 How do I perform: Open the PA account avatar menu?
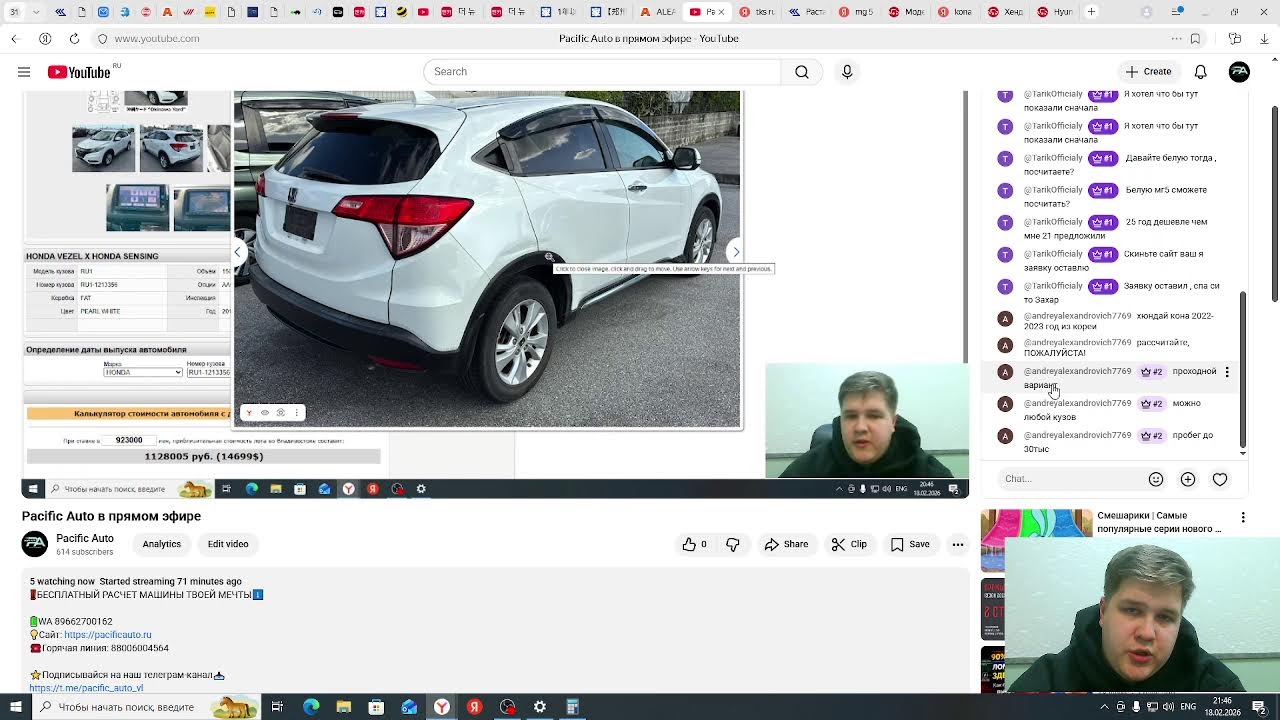[1239, 72]
